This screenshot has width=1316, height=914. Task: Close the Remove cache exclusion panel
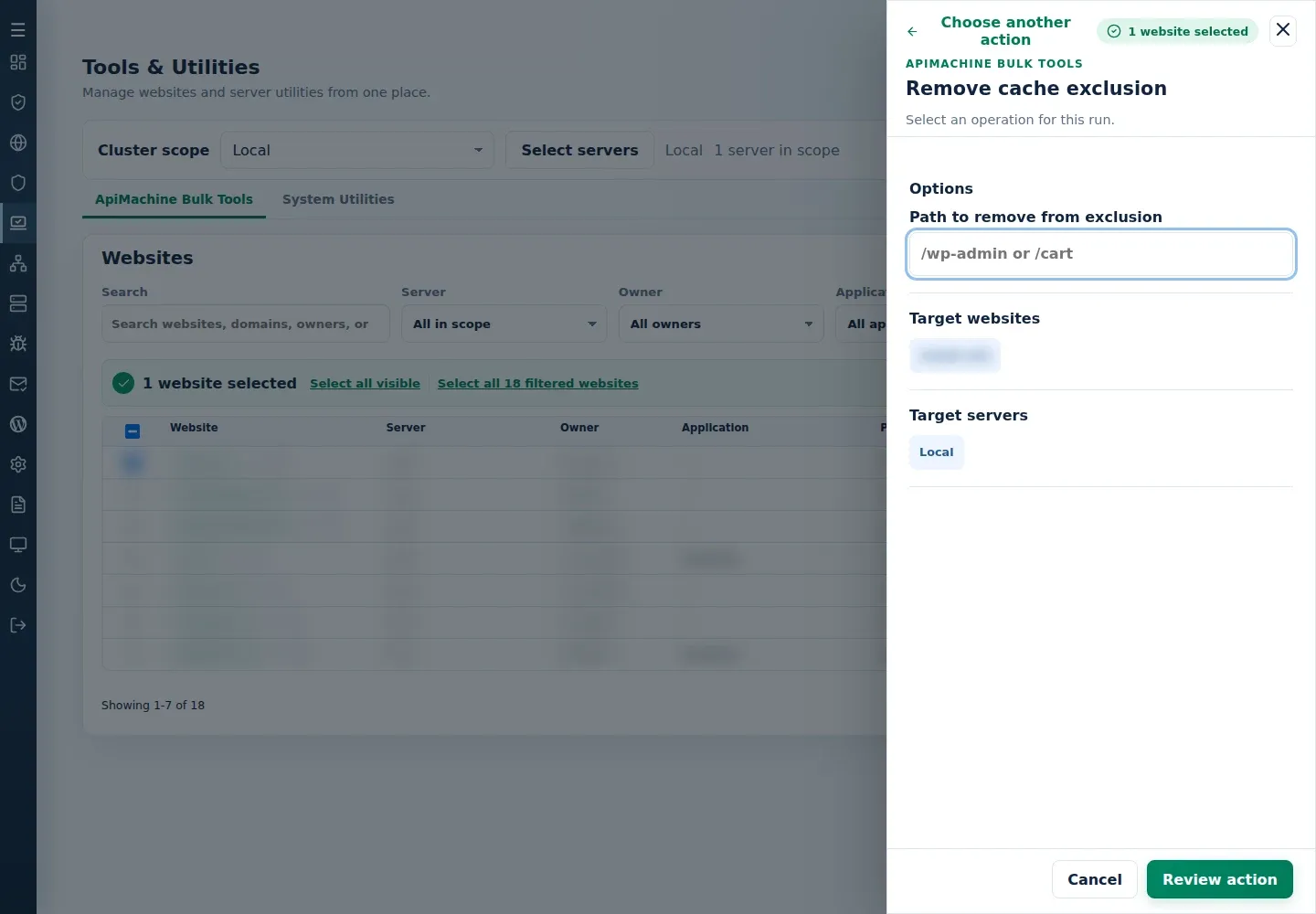1283,30
